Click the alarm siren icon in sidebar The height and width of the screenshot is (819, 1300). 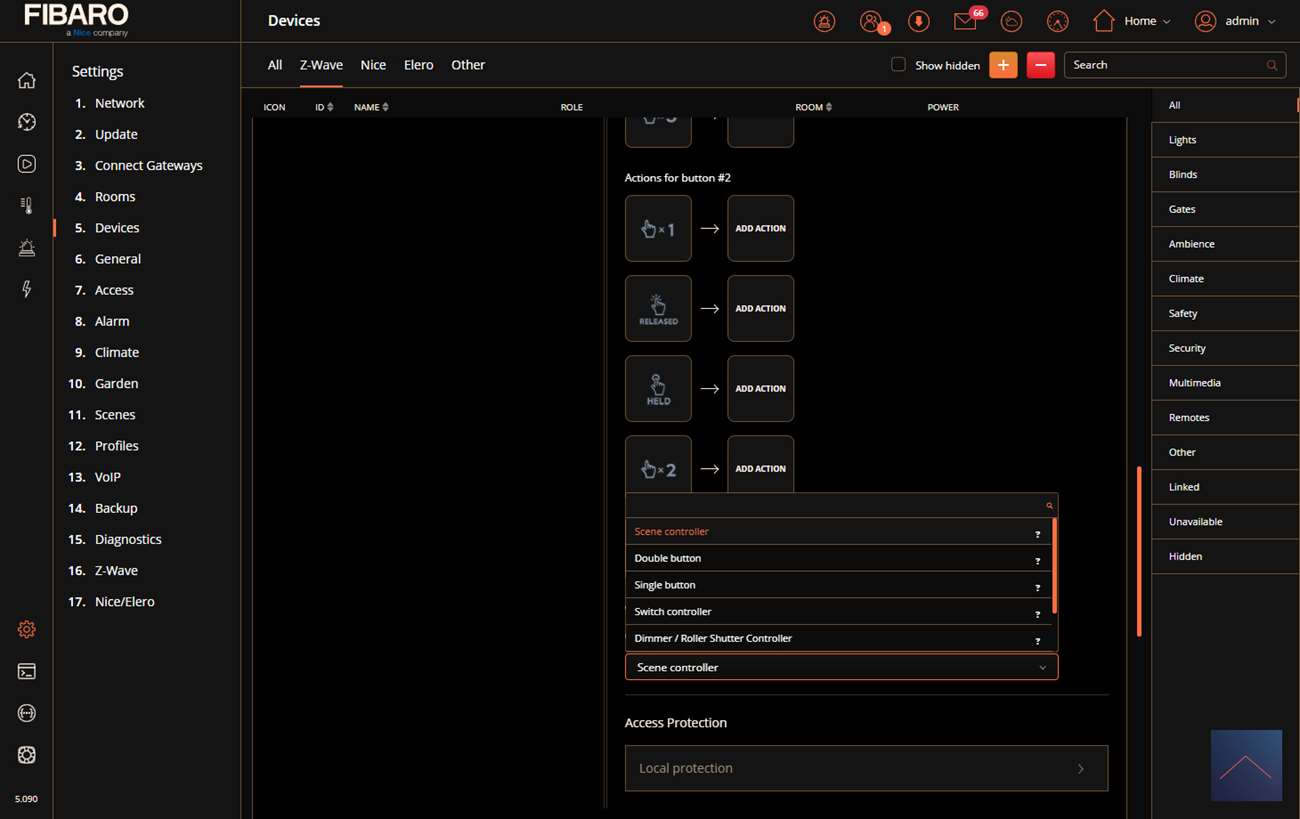[27, 248]
